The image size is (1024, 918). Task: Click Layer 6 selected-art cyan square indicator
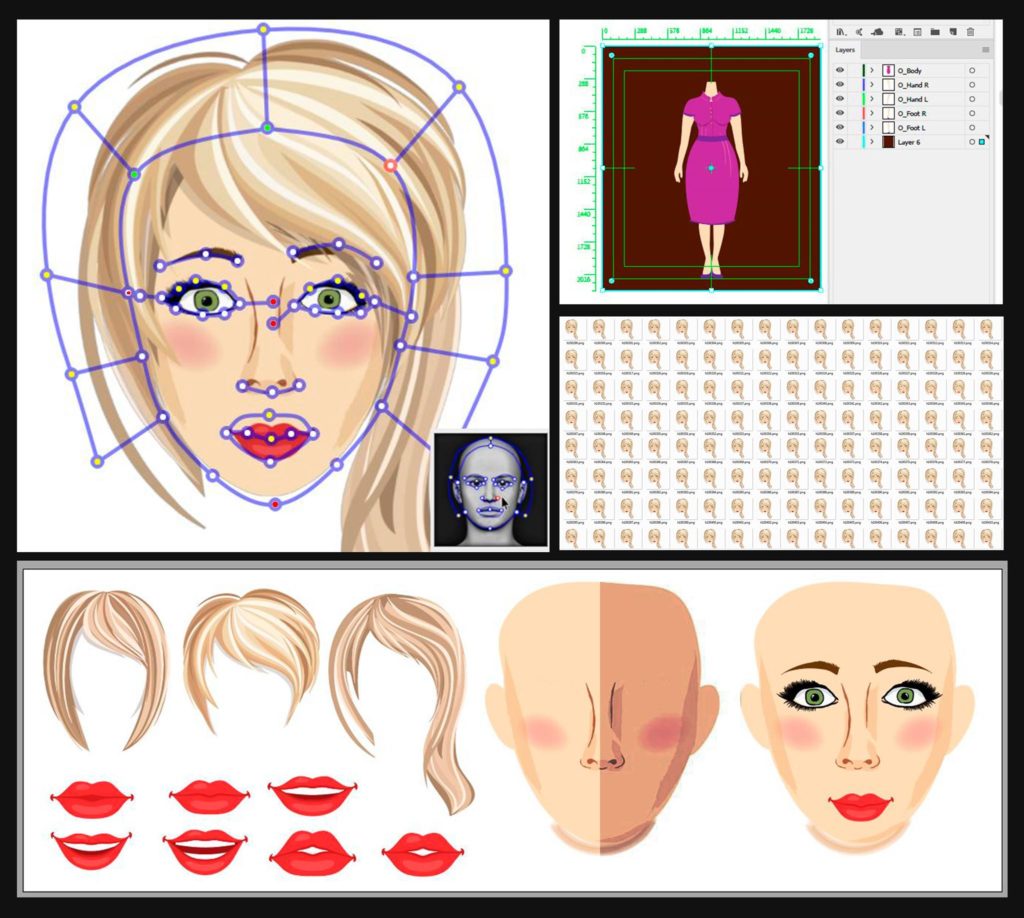[982, 142]
